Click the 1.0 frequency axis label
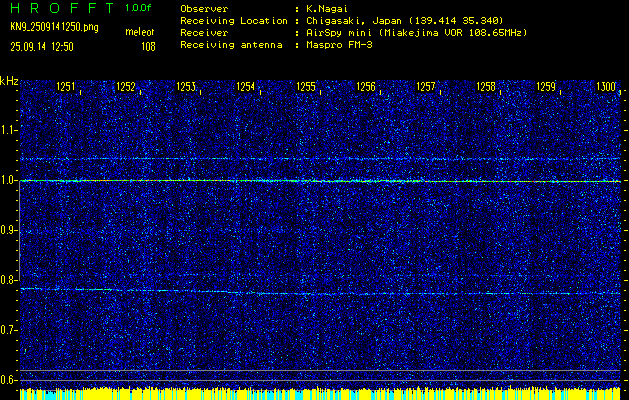 tap(8, 181)
